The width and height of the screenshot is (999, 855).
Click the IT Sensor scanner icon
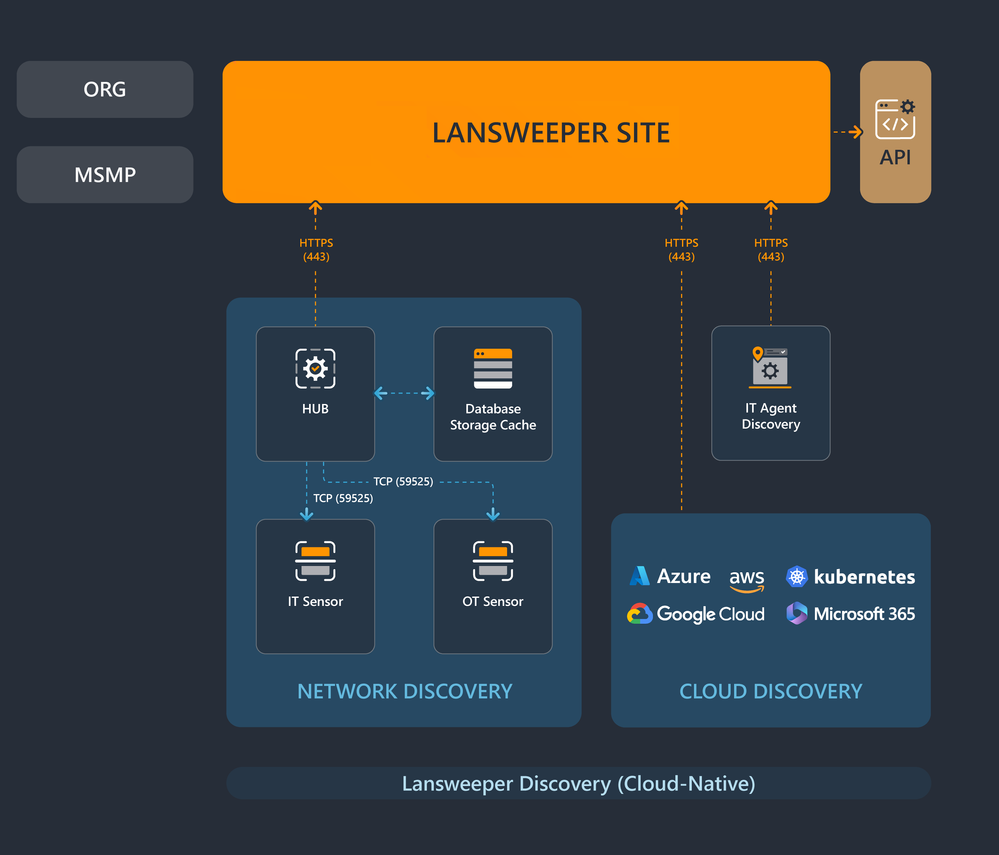[315, 562]
